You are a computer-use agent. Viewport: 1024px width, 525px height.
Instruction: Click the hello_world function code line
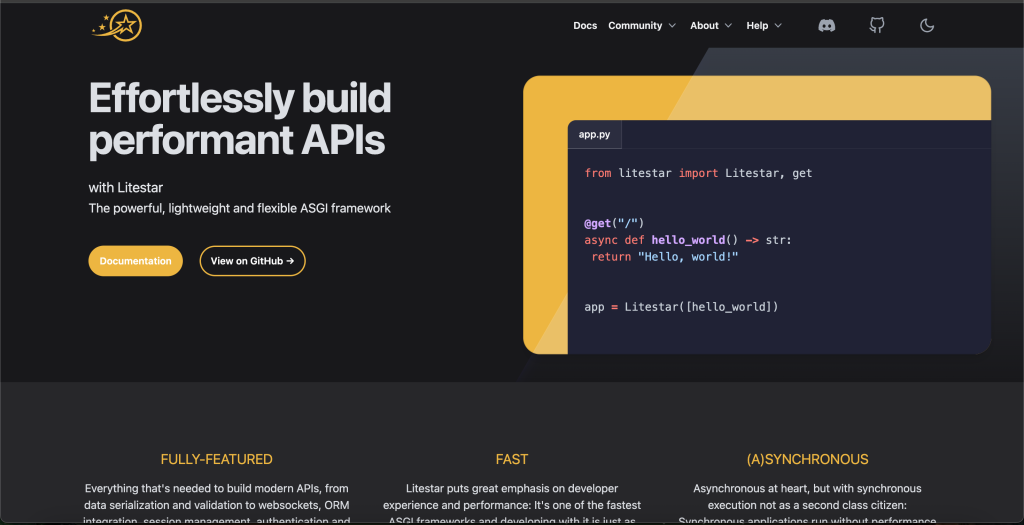coord(687,240)
